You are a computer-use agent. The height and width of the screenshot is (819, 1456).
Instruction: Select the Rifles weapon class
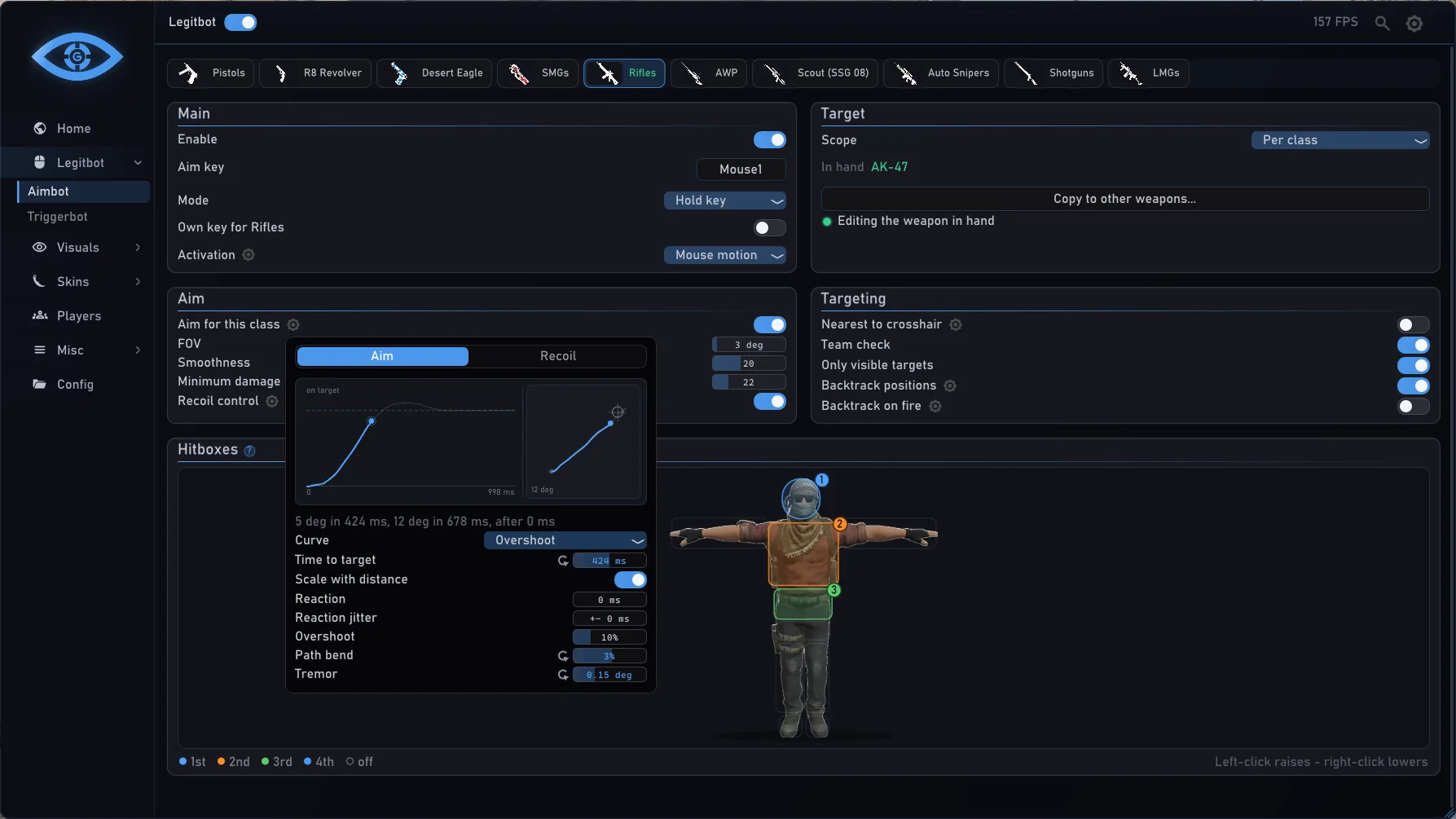click(625, 73)
